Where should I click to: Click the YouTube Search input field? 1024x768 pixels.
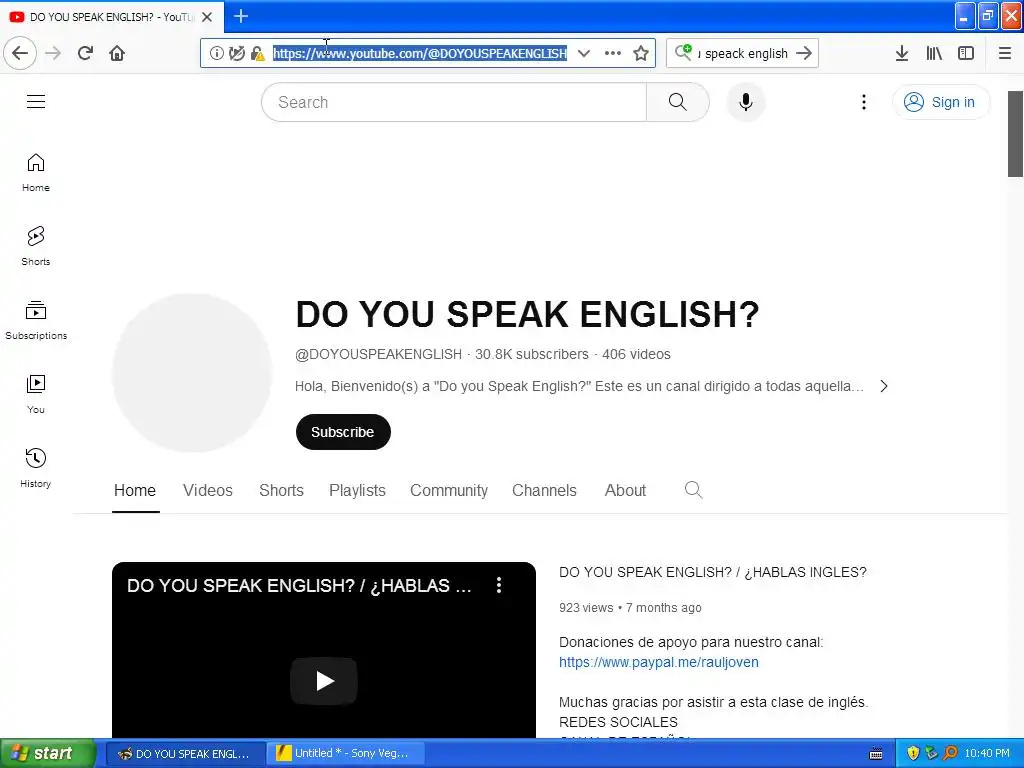click(x=454, y=102)
